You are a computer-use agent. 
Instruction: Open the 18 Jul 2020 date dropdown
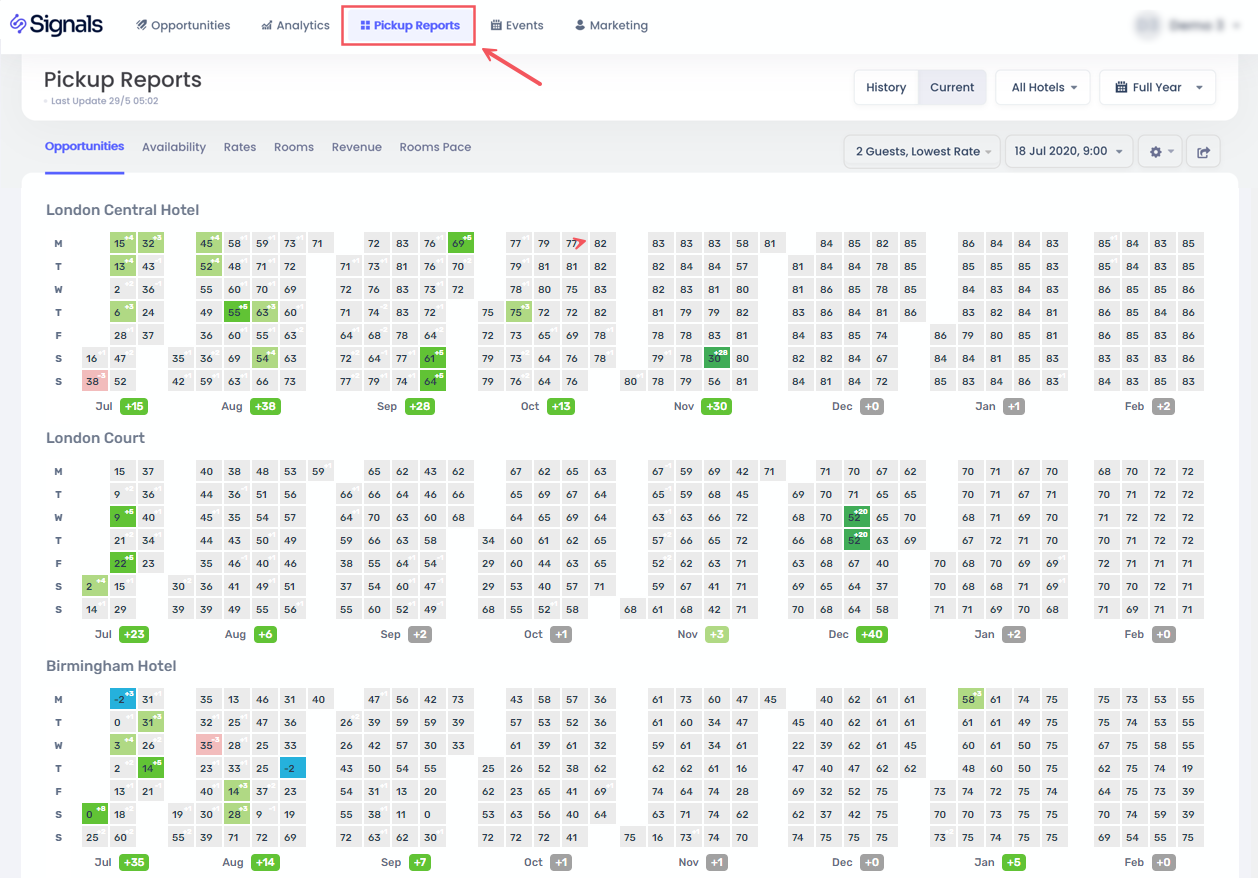click(1067, 151)
